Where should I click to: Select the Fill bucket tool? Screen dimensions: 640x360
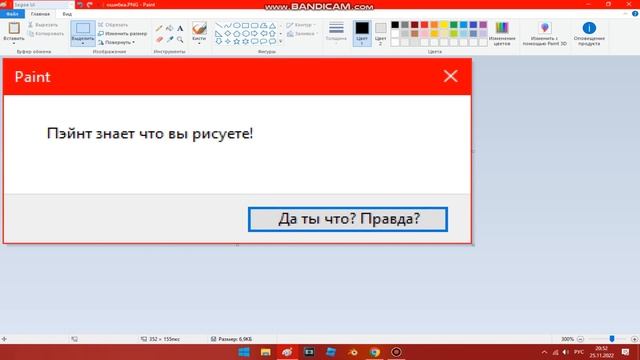click(169, 28)
